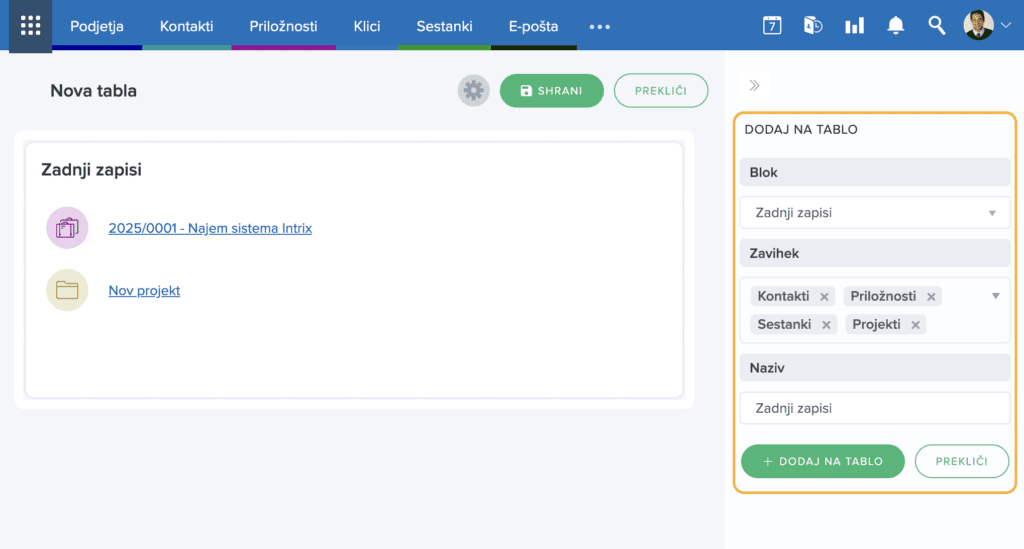Remove the Kontakti tag from Zavihek

(x=824, y=297)
